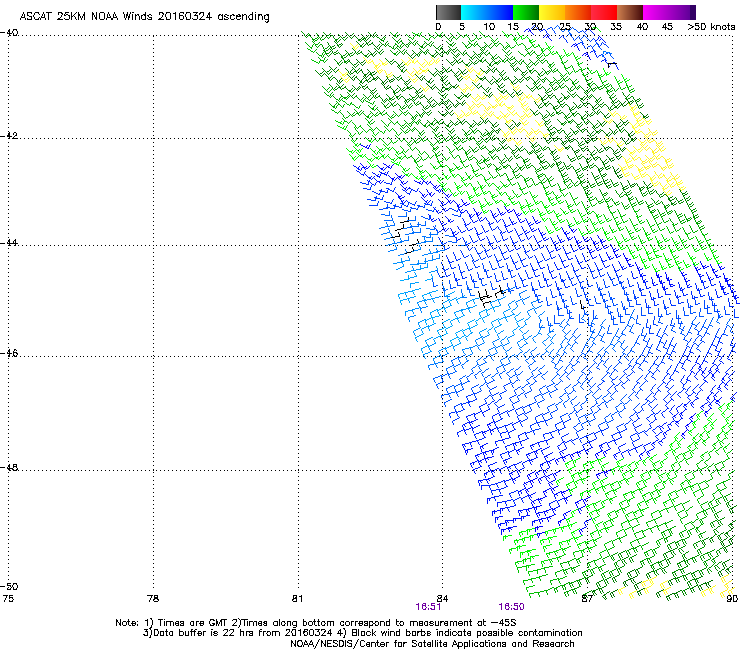This screenshot has width=740, height=650.
Task: Click the 90 longitude axis label
Action: (x=732, y=599)
